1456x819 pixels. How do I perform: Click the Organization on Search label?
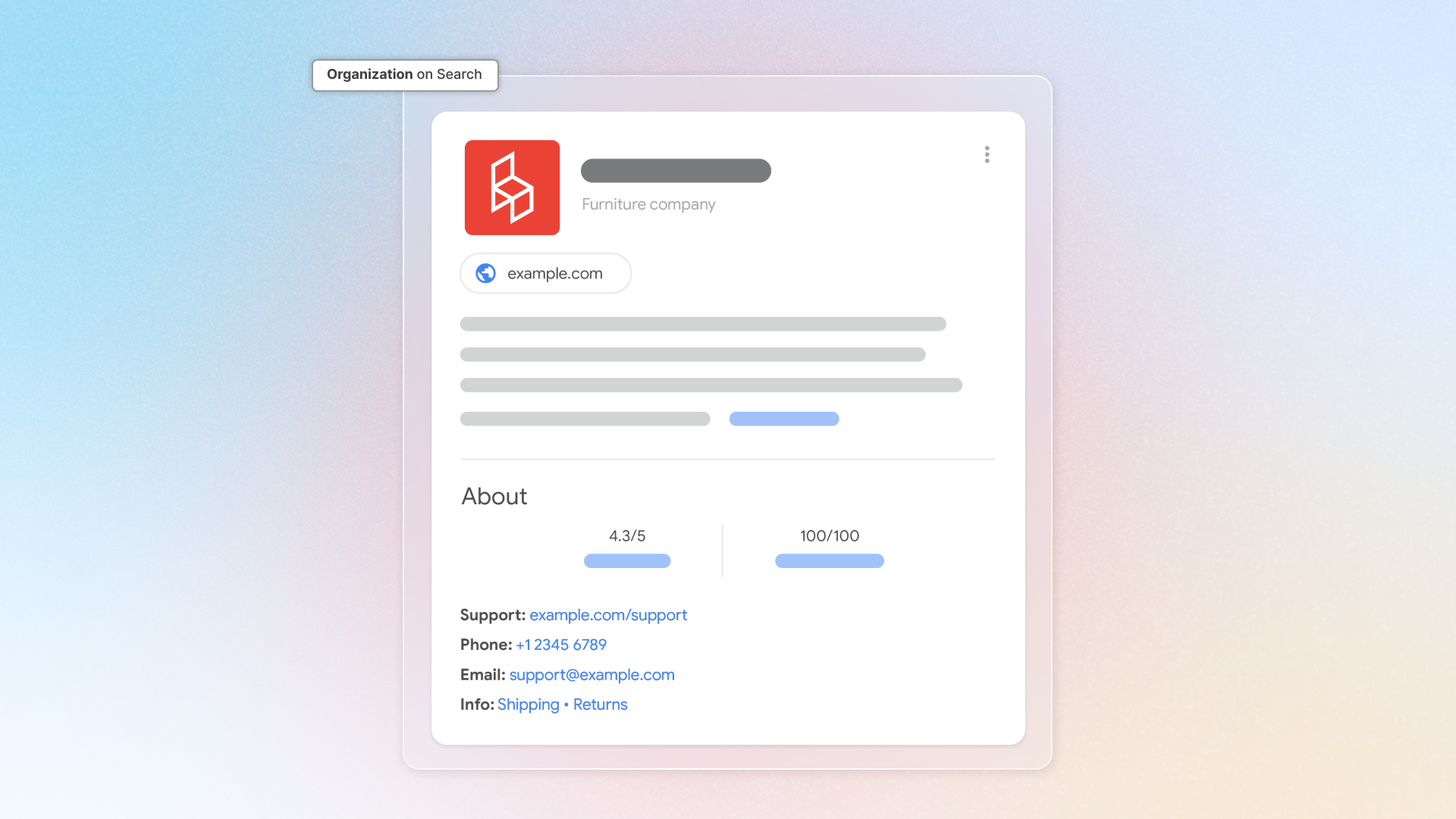404,74
